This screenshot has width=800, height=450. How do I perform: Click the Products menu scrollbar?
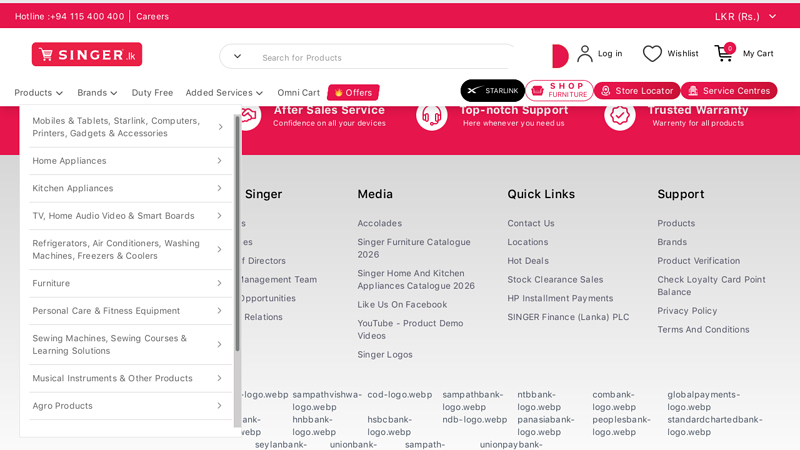point(237,230)
